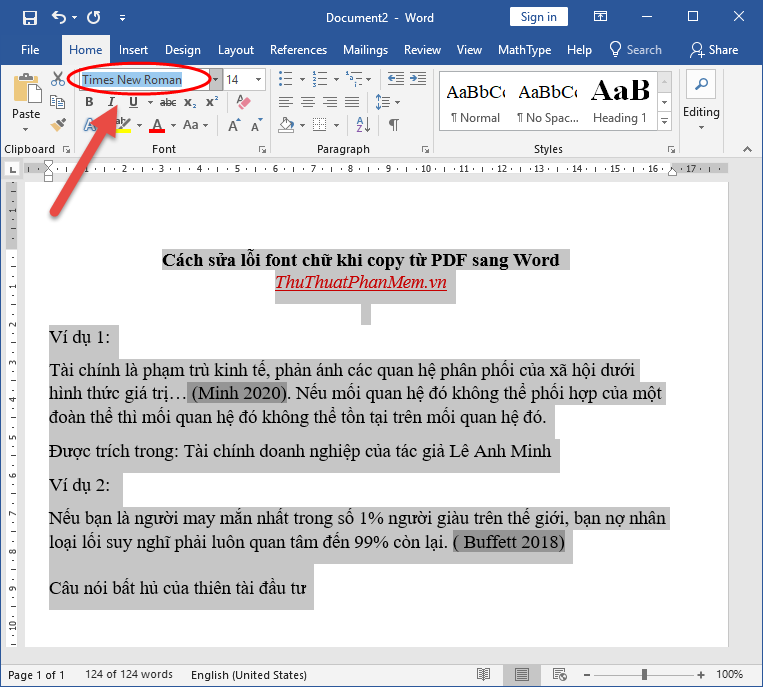
Task: Align text to the right
Action: 330,102
